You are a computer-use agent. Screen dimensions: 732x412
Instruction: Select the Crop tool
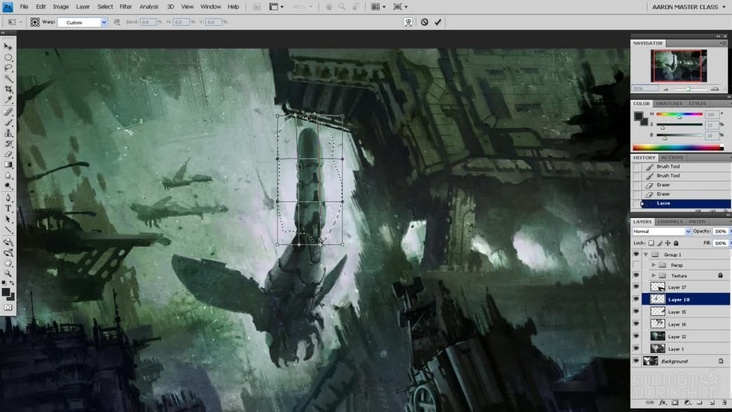(9, 90)
